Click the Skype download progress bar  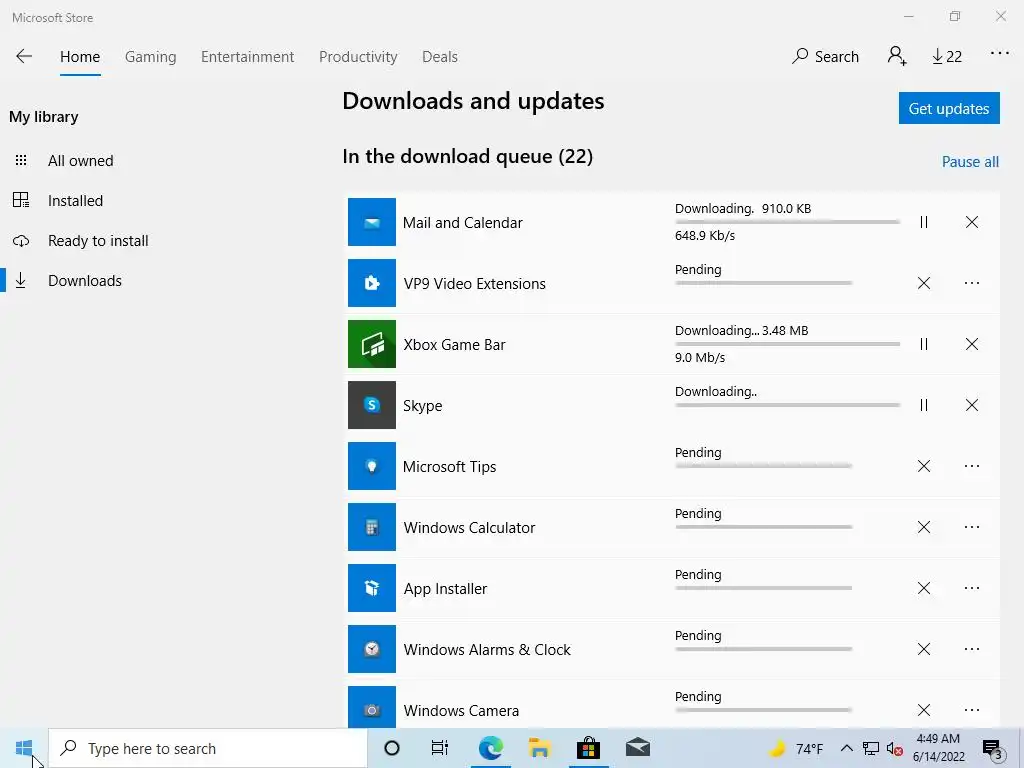[x=788, y=405]
